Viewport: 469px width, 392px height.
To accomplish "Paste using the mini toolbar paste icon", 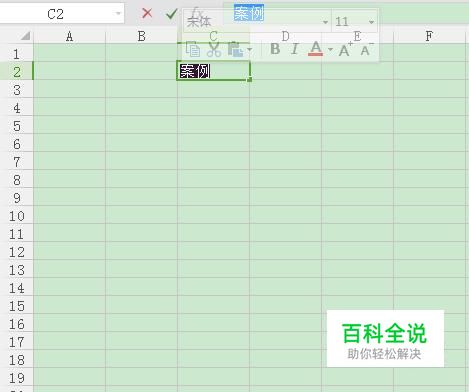I will pyautogui.click(x=235, y=49).
